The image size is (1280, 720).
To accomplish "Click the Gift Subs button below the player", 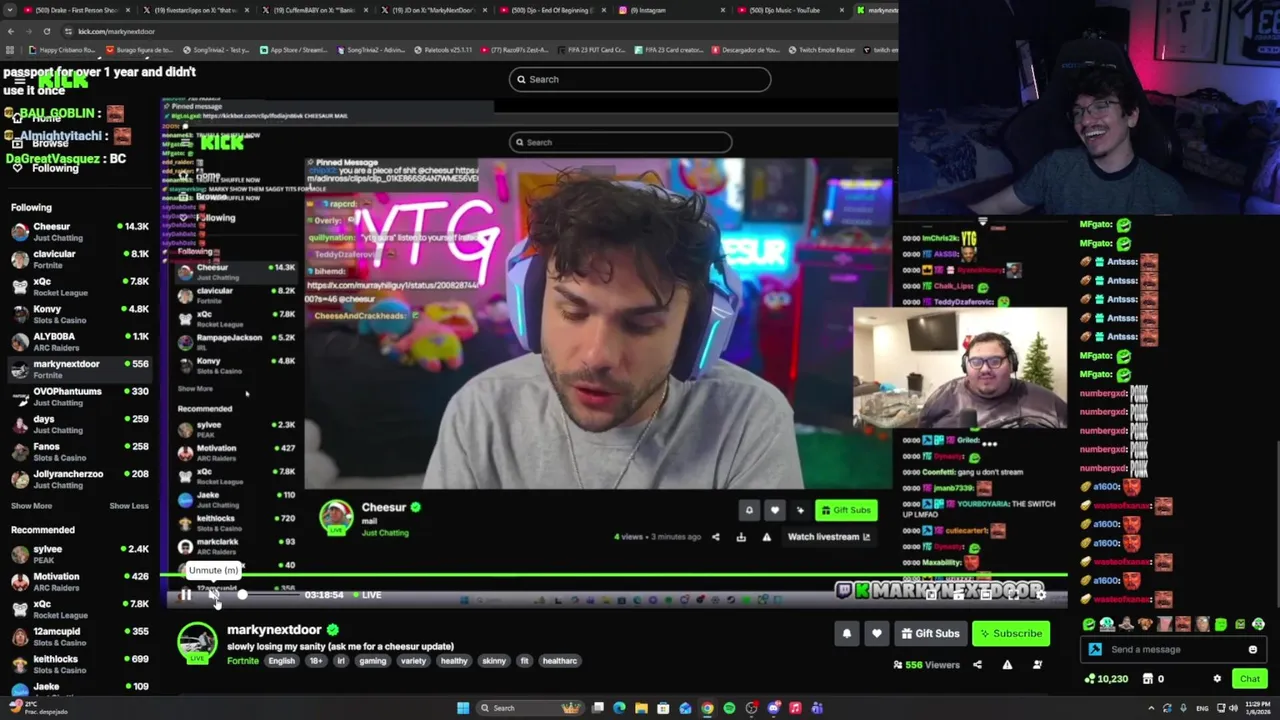I will click(x=930, y=633).
